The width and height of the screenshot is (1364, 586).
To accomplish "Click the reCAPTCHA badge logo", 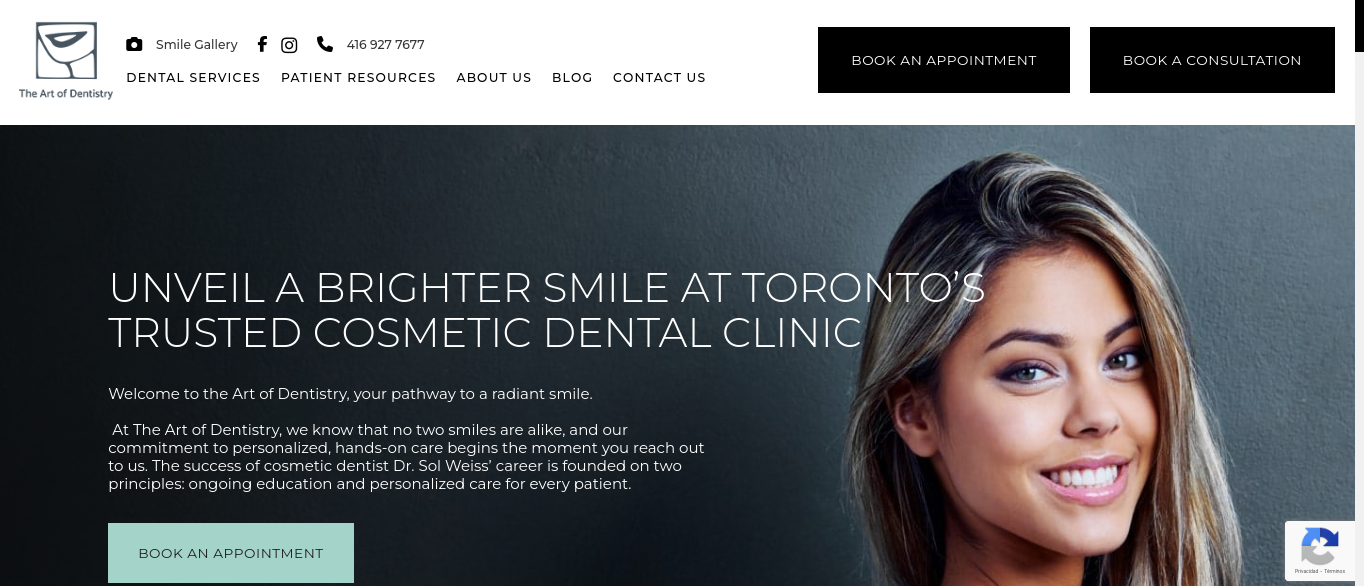I will coord(1320,548).
